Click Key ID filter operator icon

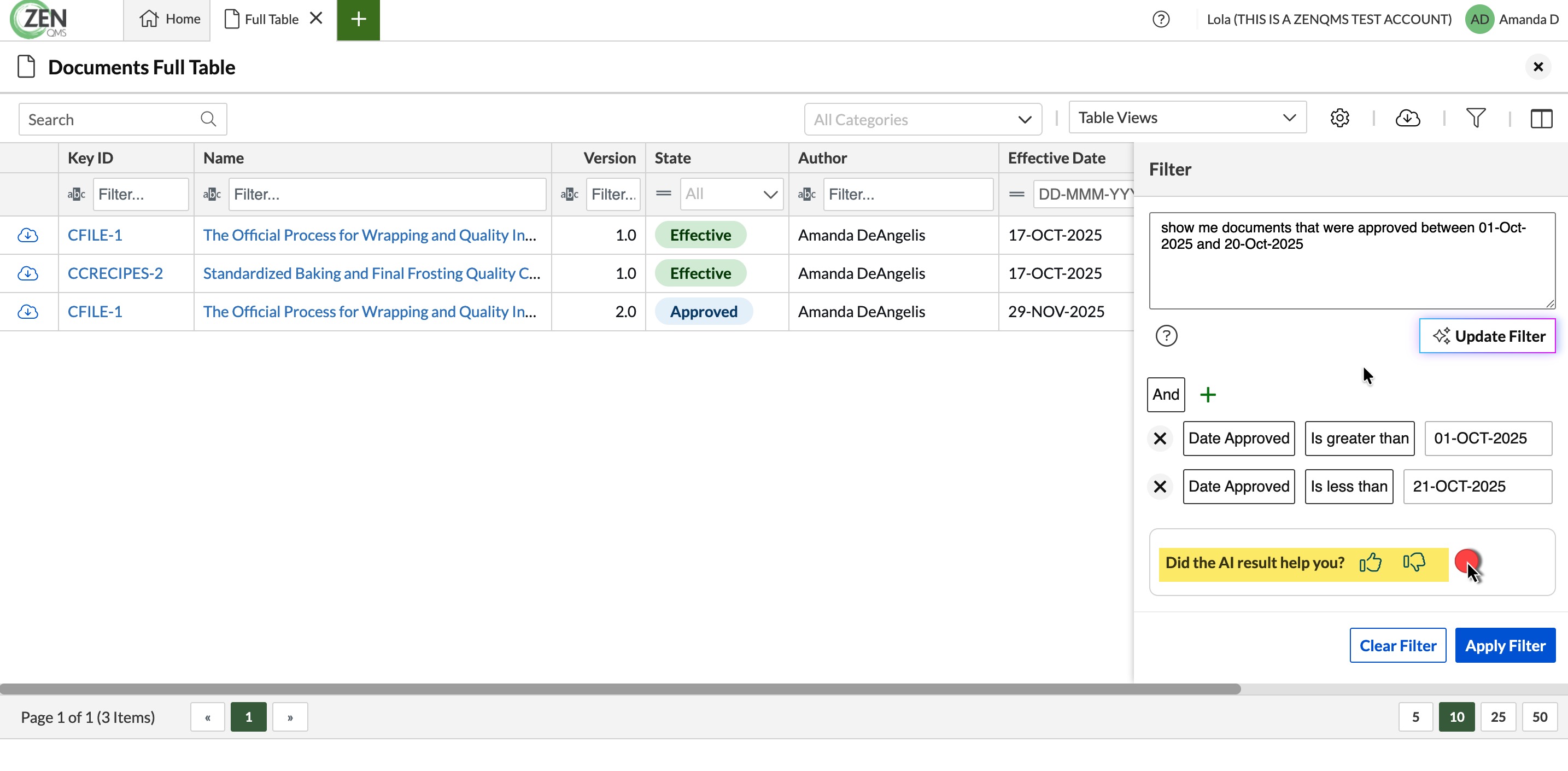[76, 194]
